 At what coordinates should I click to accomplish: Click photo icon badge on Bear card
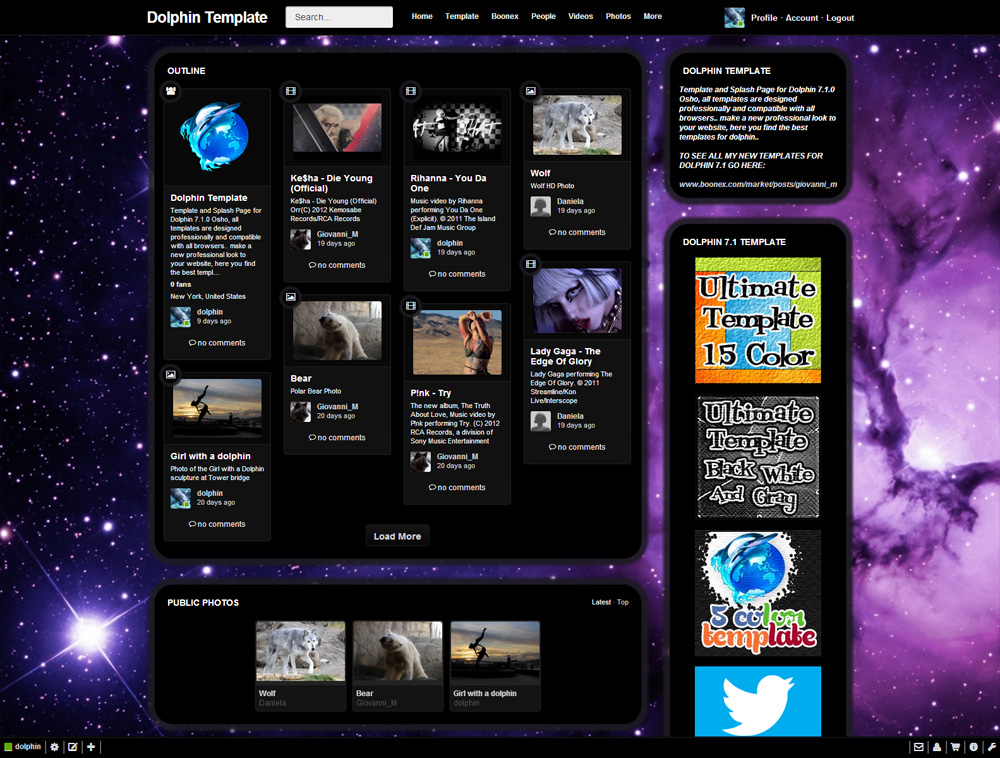coord(291,297)
